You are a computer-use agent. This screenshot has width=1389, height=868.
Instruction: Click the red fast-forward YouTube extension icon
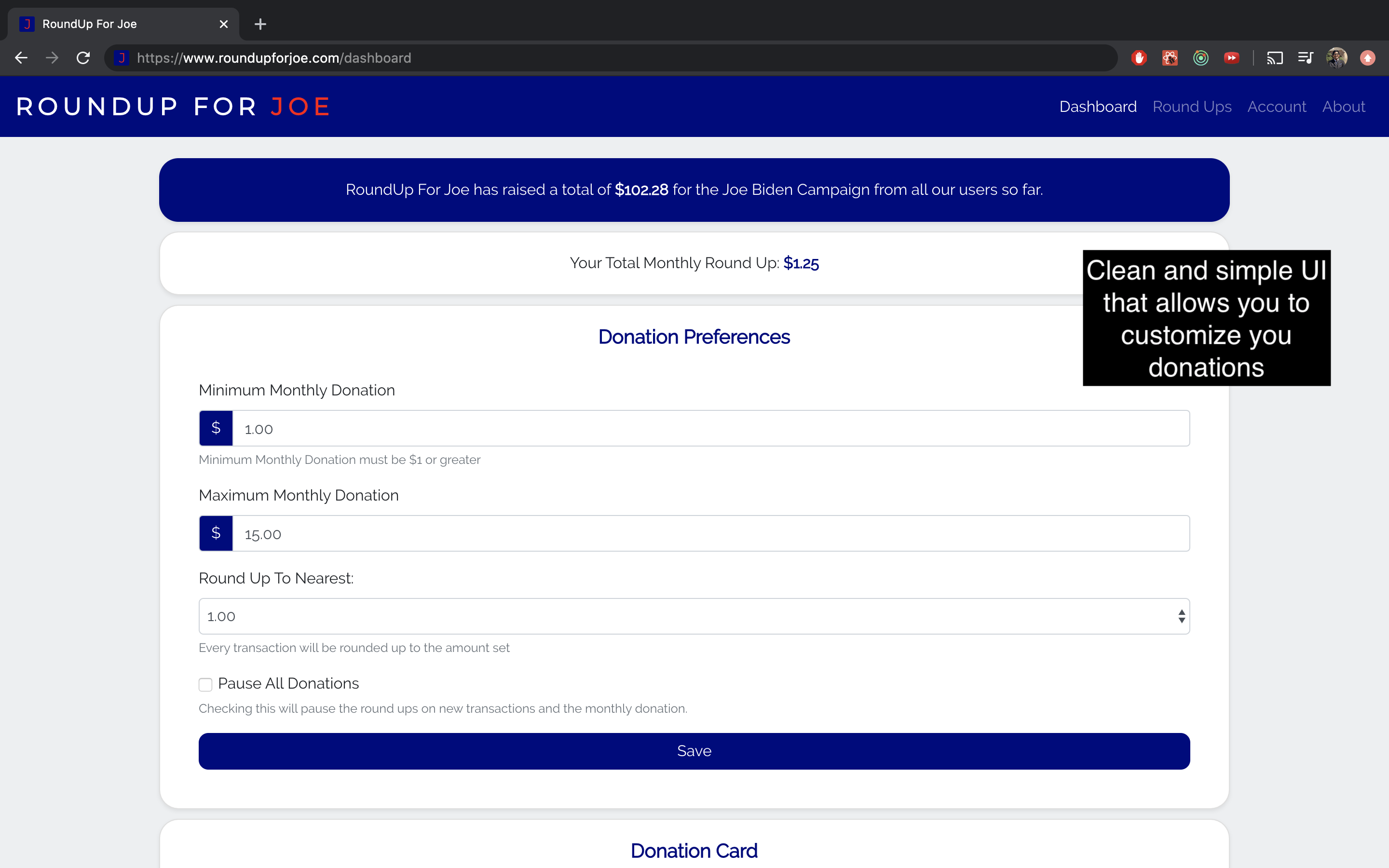[1231, 58]
